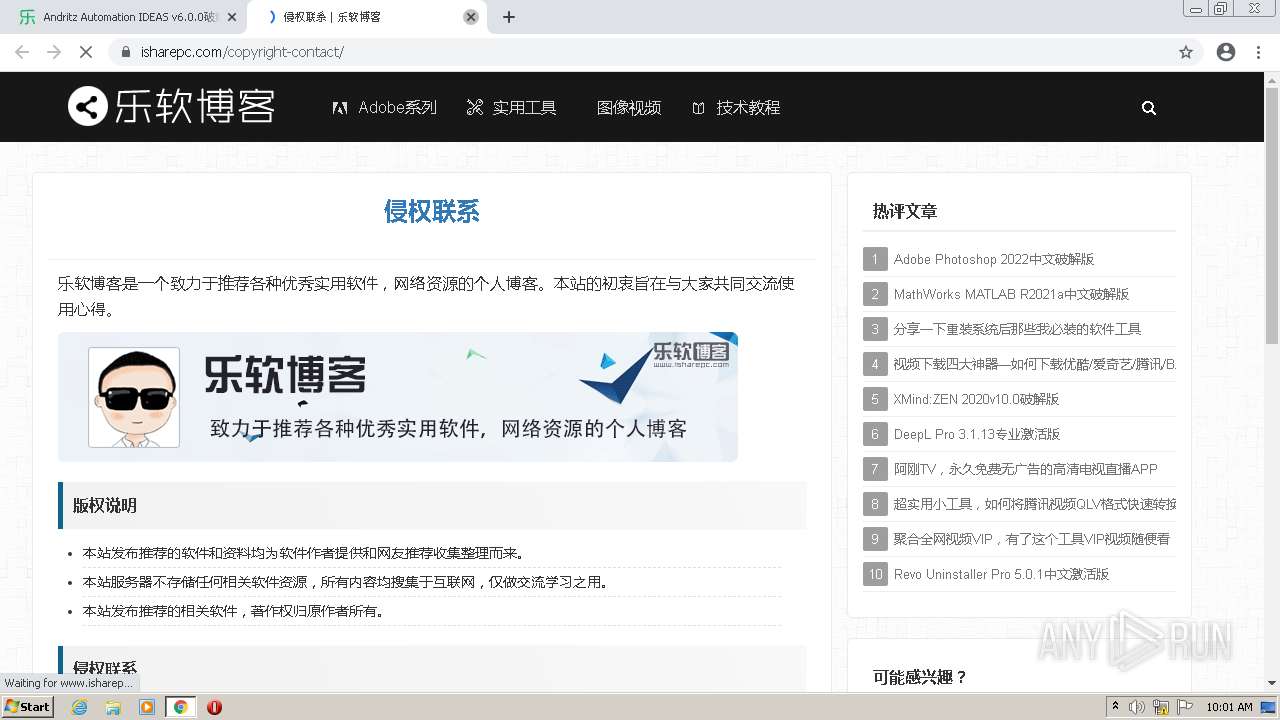
Task: Close the Andritz Automation IDEAS tab
Action: click(x=232, y=17)
